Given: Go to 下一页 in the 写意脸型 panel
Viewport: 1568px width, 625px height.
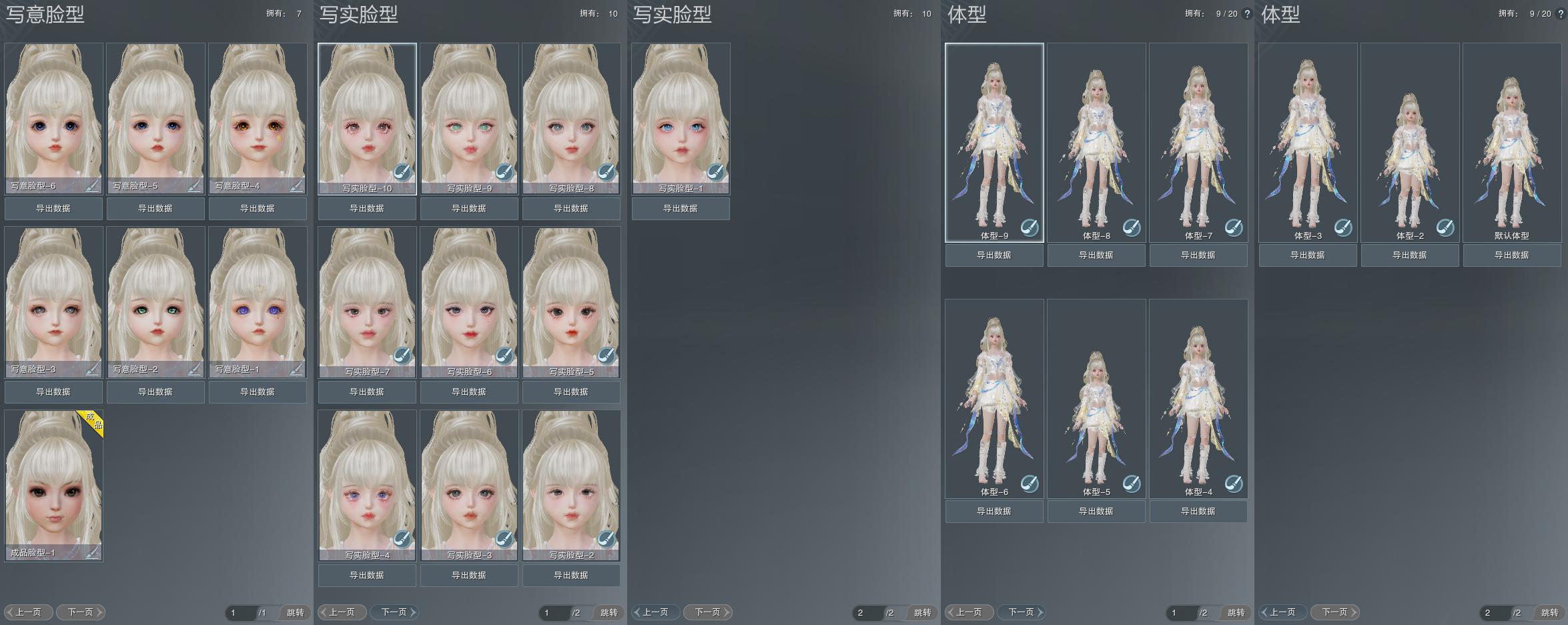Looking at the screenshot, I should (x=81, y=612).
